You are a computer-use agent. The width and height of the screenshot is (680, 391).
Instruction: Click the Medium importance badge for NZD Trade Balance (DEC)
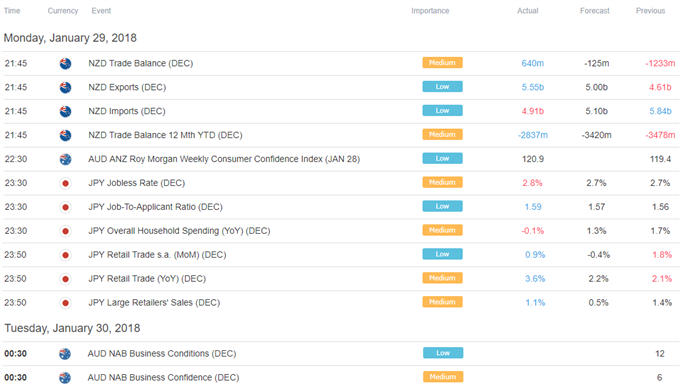tap(442, 63)
